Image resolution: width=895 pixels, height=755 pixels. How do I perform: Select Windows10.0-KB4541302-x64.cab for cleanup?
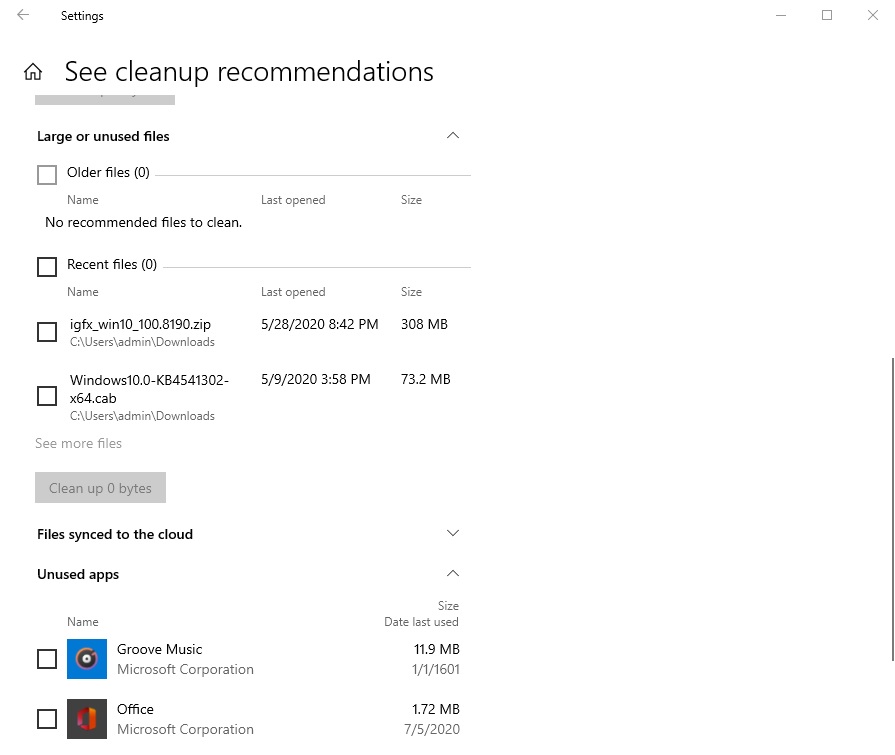click(46, 396)
